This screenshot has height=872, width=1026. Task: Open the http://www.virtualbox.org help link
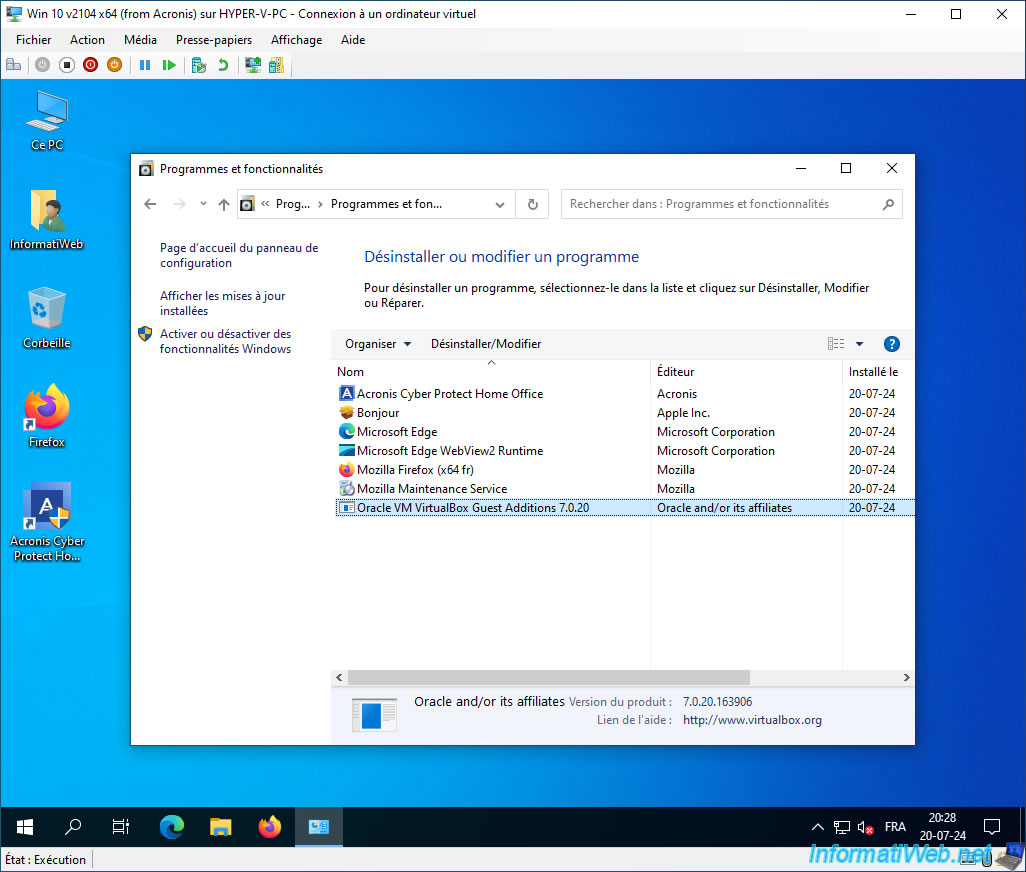pos(752,720)
